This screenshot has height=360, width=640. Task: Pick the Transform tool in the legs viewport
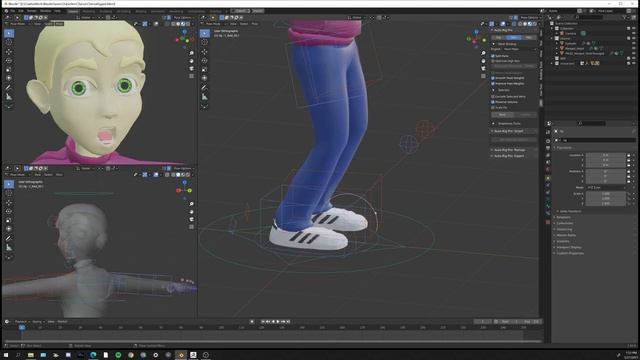click(x=204, y=78)
